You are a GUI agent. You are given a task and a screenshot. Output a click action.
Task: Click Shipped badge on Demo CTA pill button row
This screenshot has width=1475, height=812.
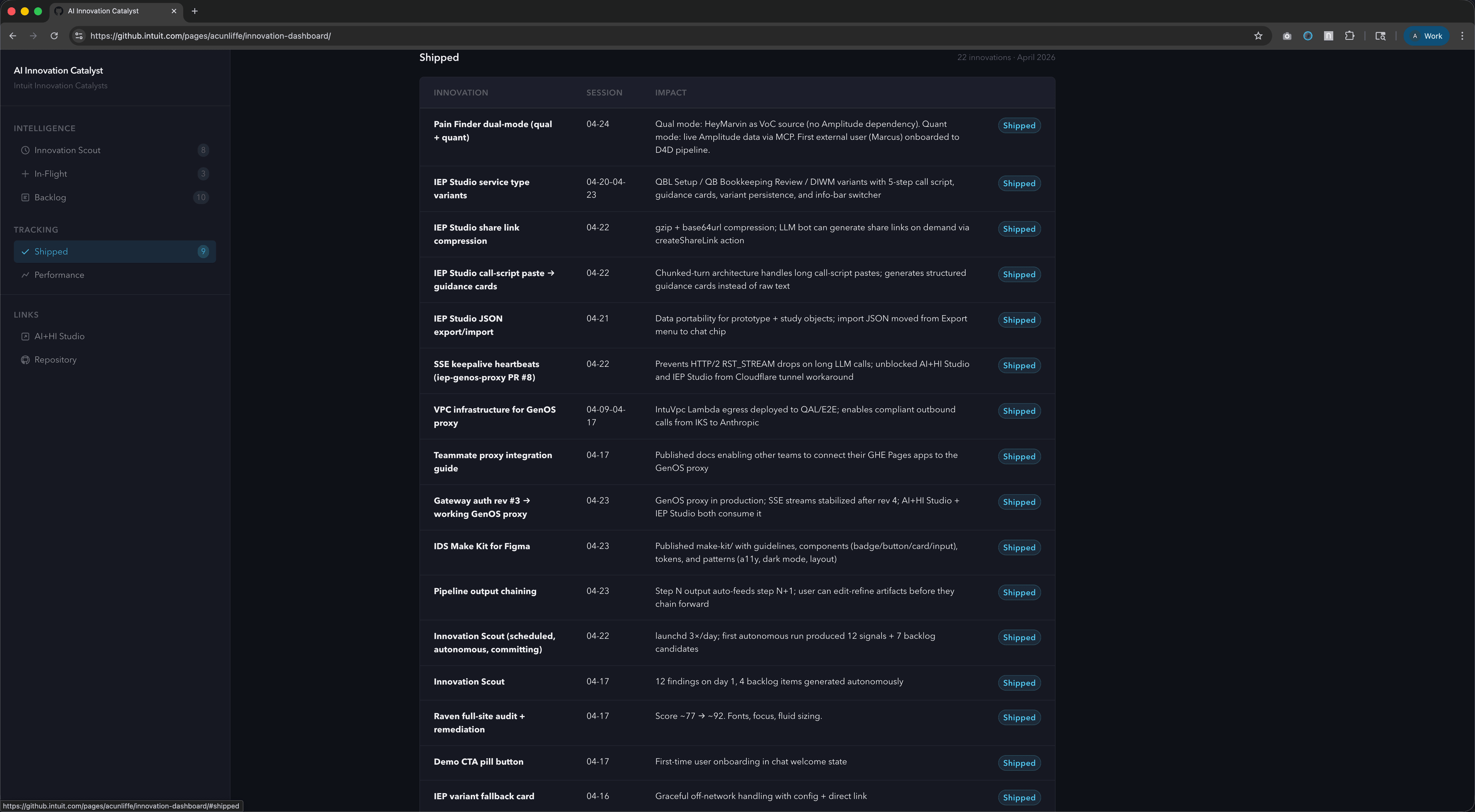pyautogui.click(x=1019, y=763)
